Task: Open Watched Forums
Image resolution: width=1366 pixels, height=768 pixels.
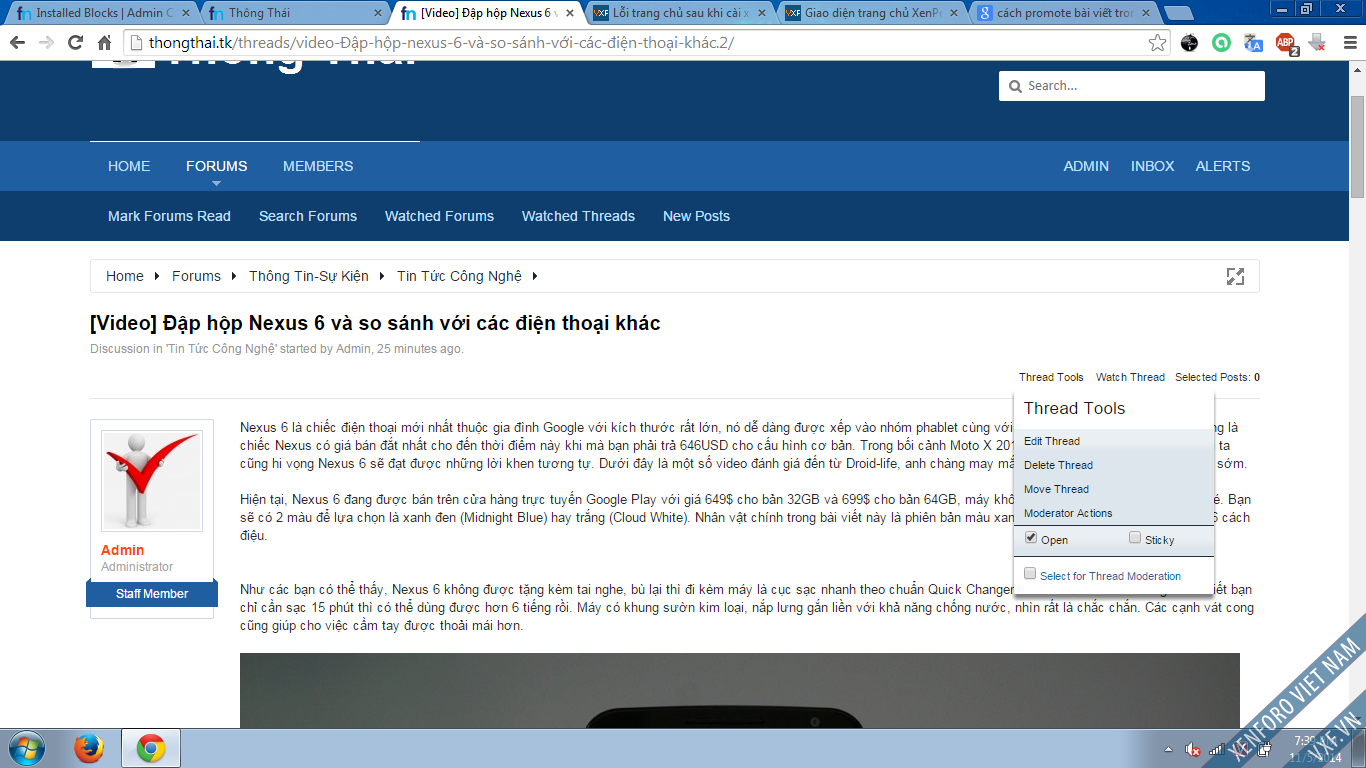Action: tap(439, 216)
